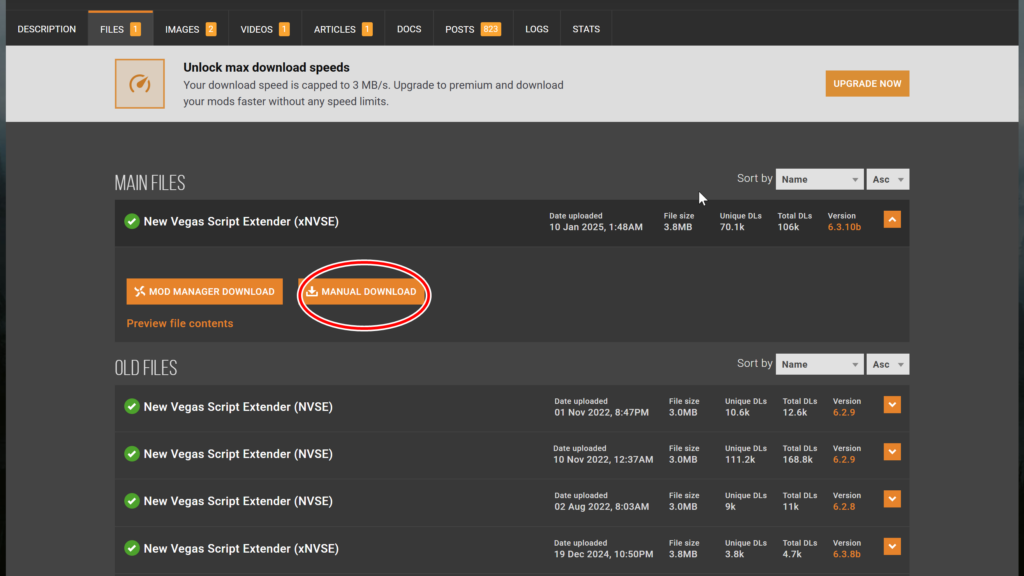Open Old Files Asc order dropdown
The width and height of the screenshot is (1024, 576).
coord(887,365)
